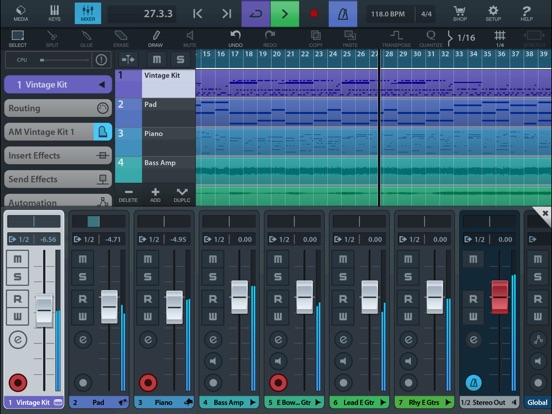Solo the Pad mixer channel
Image resolution: width=552 pixels, height=414 pixels.
82,276
